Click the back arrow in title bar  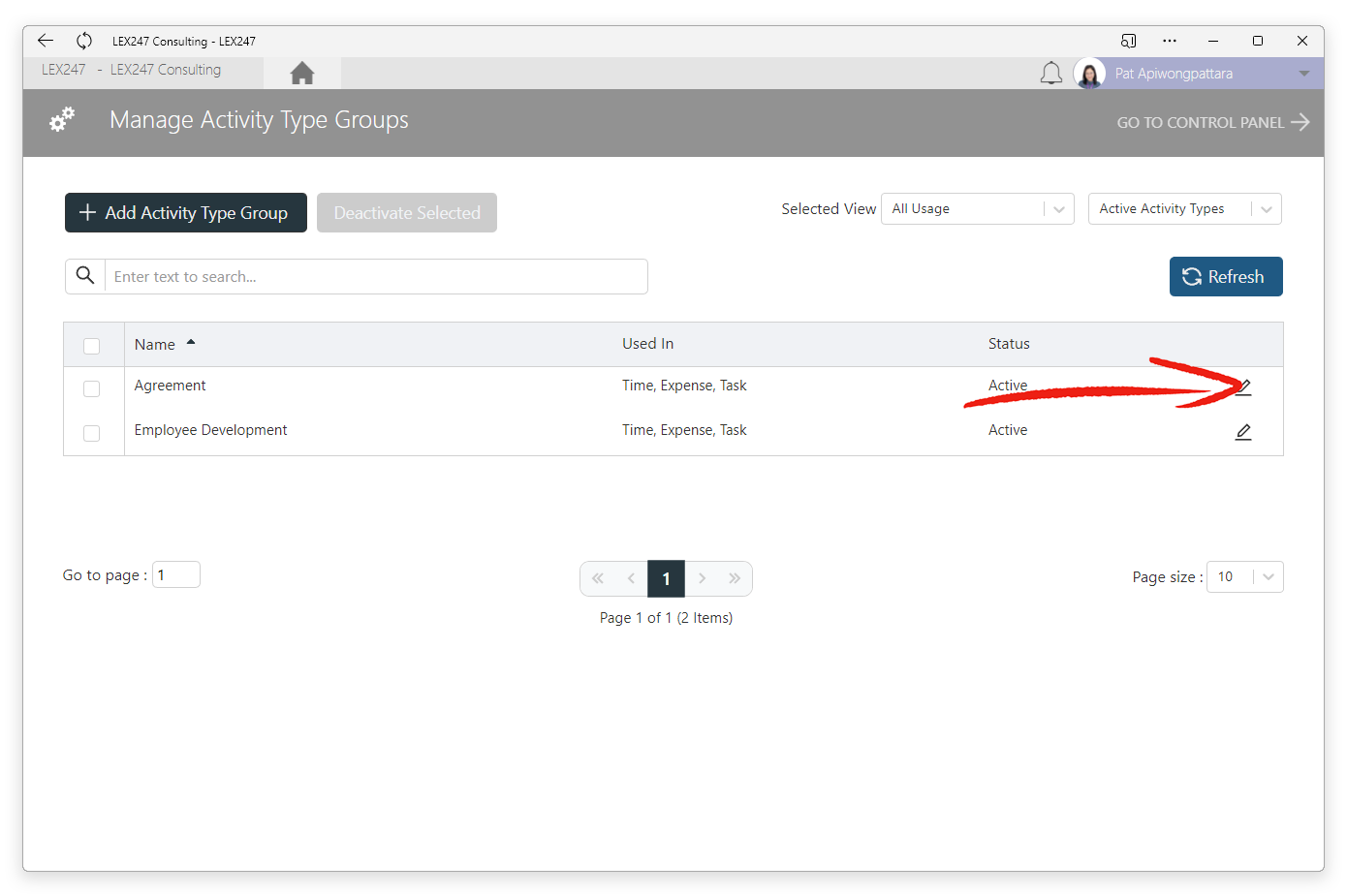pos(46,41)
